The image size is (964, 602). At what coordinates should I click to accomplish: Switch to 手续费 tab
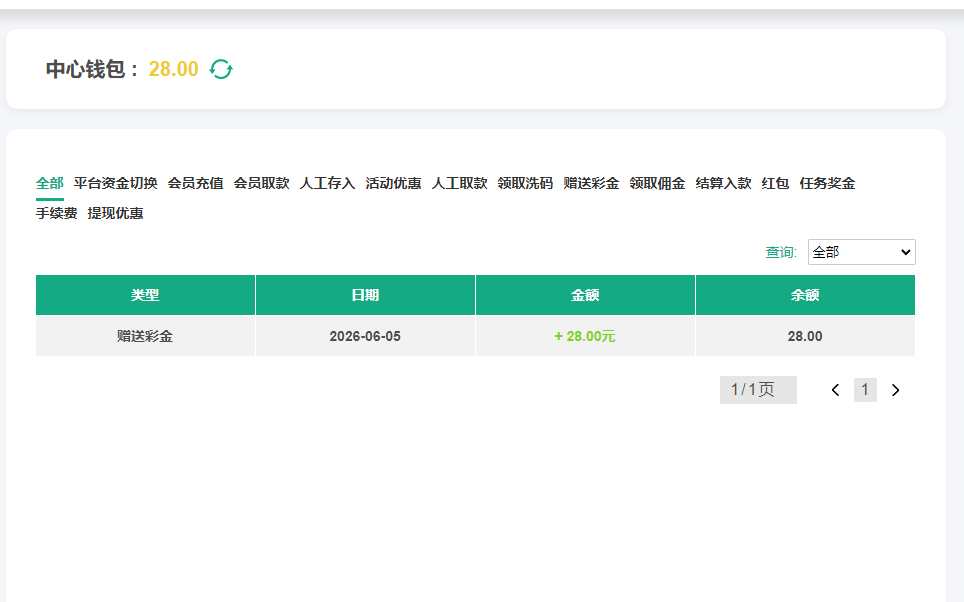pyautogui.click(x=57, y=213)
